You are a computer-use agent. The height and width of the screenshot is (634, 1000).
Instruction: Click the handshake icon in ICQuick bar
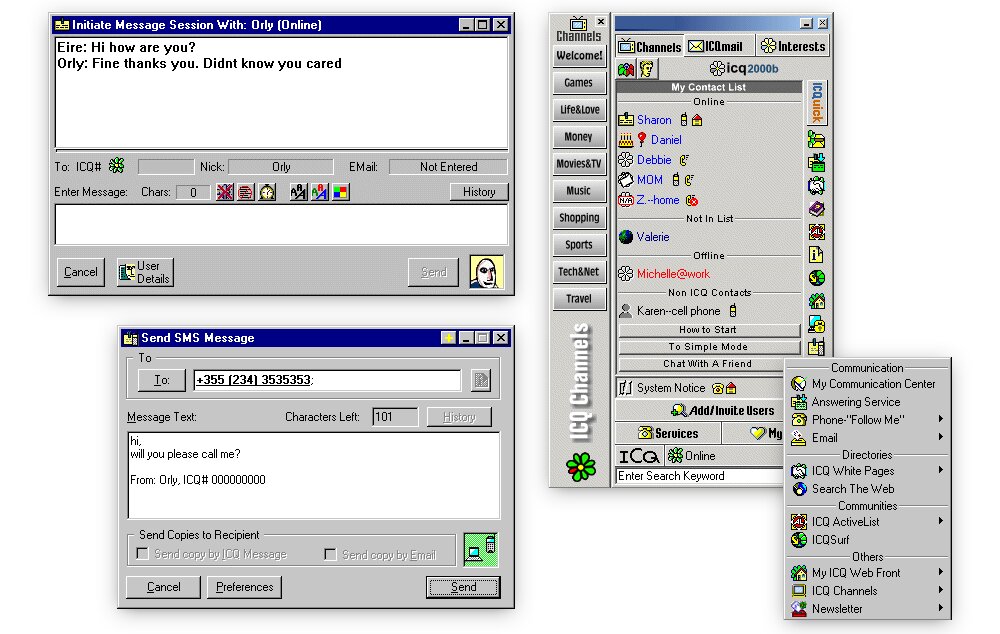click(x=816, y=186)
